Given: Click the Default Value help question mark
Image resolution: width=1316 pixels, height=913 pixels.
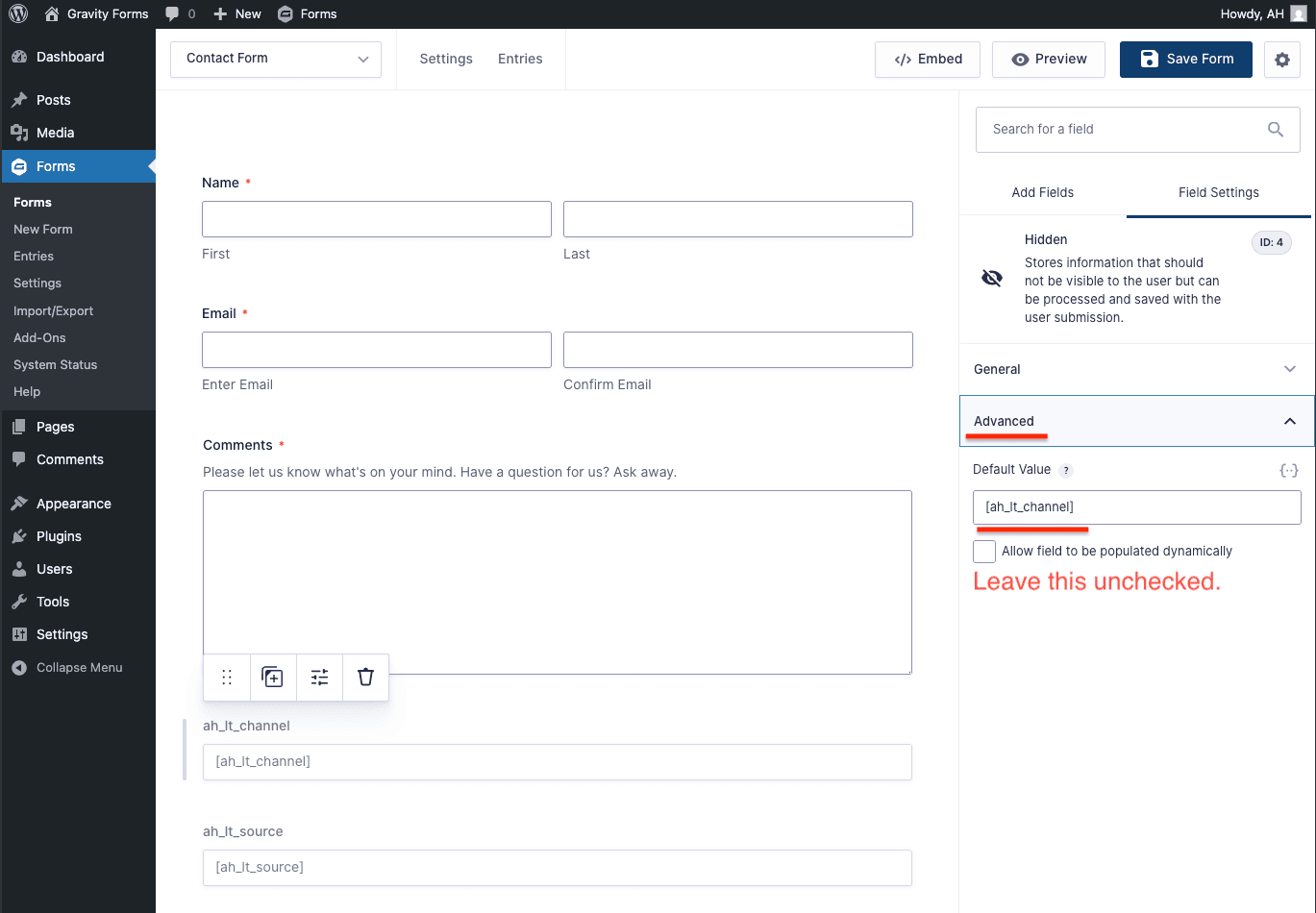Looking at the screenshot, I should coord(1065,470).
